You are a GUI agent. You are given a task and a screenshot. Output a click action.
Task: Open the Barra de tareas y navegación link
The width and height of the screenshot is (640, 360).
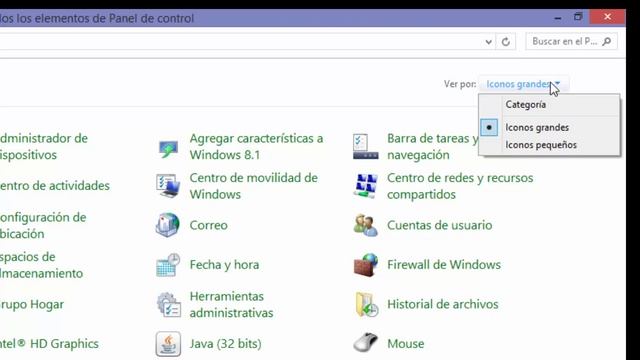pos(433,147)
